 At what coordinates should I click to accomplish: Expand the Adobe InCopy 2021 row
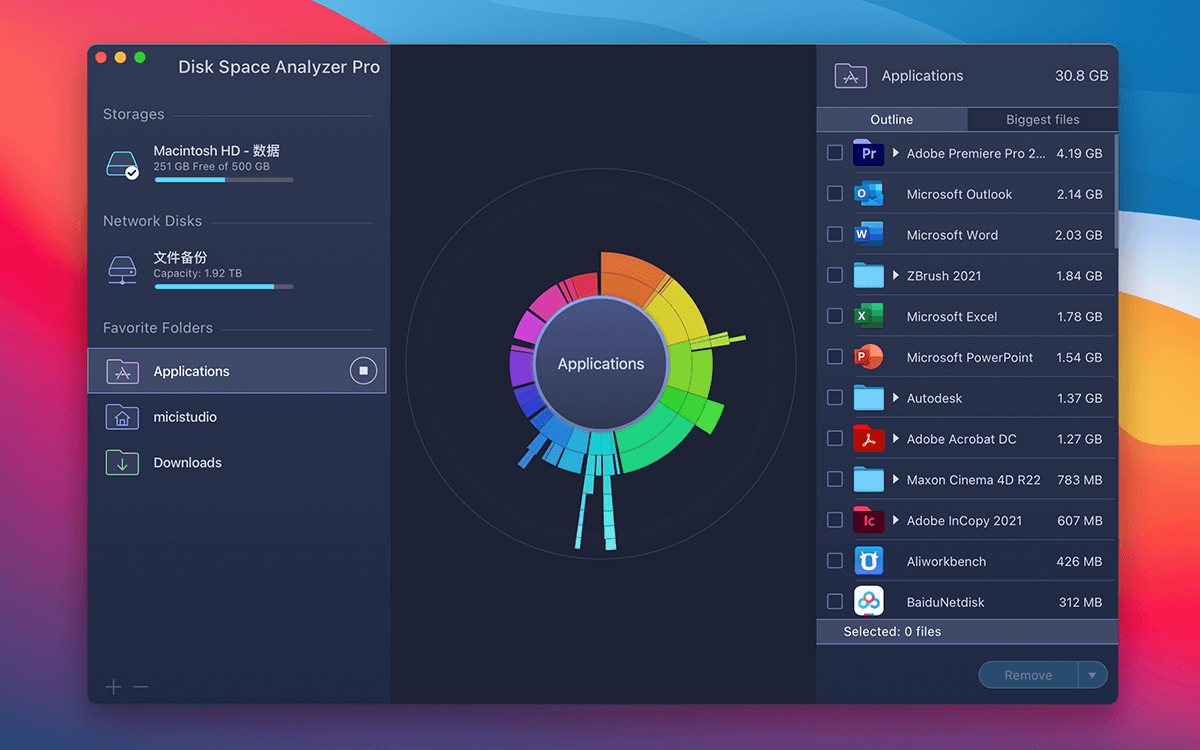[896, 520]
